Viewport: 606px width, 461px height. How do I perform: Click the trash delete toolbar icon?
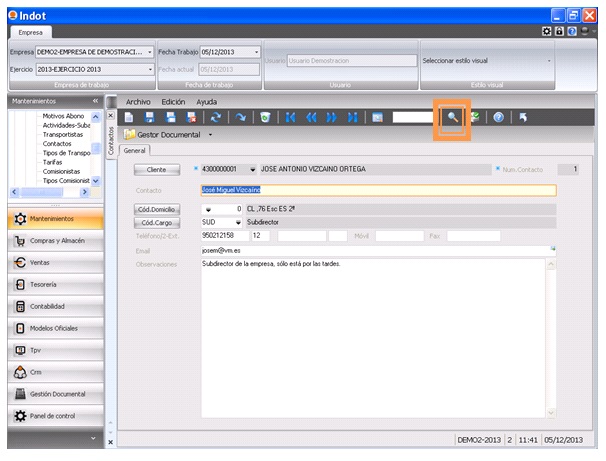point(264,118)
